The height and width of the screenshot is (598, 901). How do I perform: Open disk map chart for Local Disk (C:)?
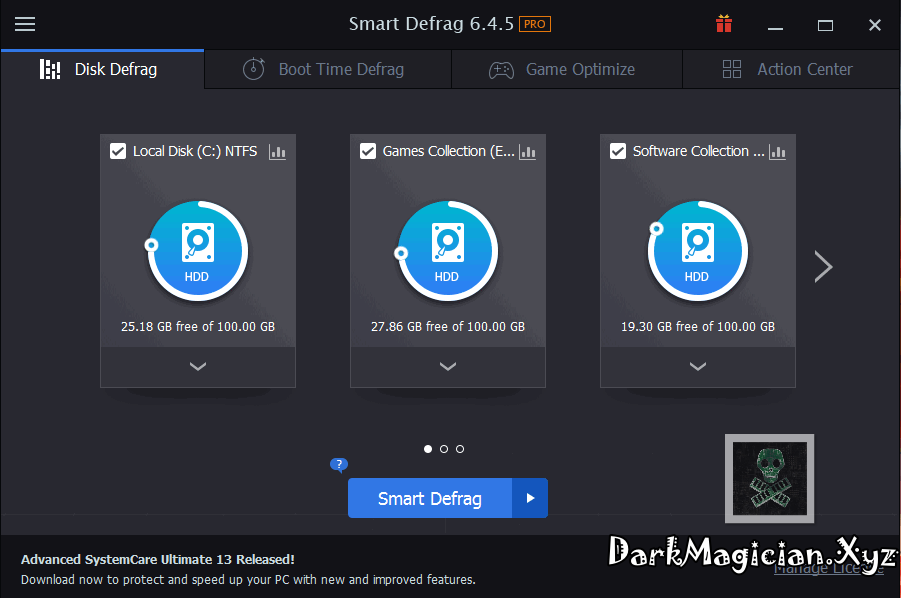pos(278,152)
